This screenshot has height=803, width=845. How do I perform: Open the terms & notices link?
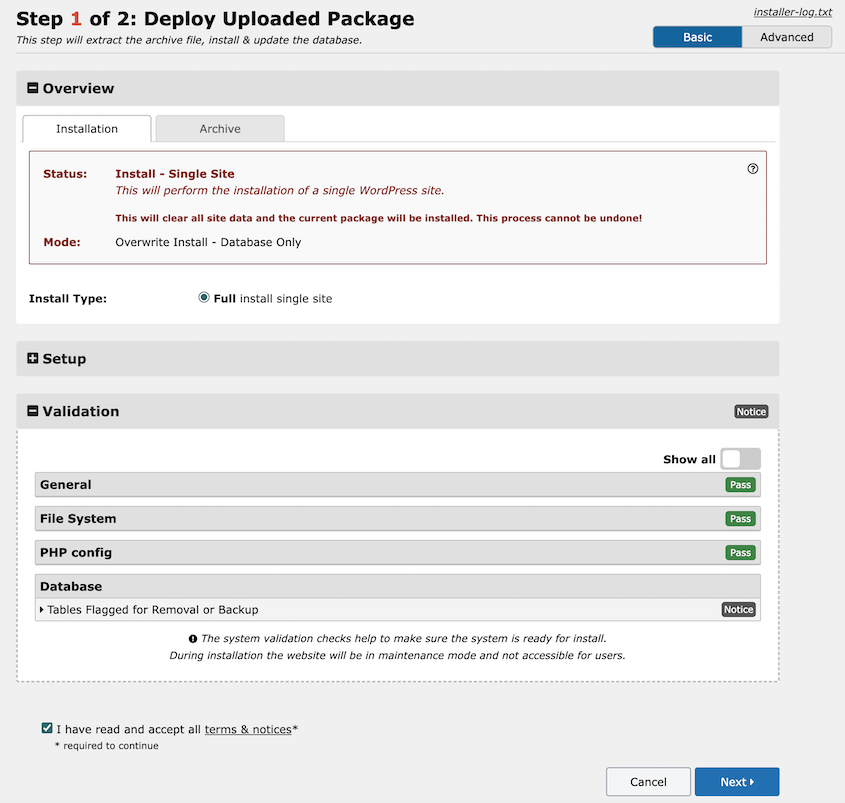pos(248,729)
